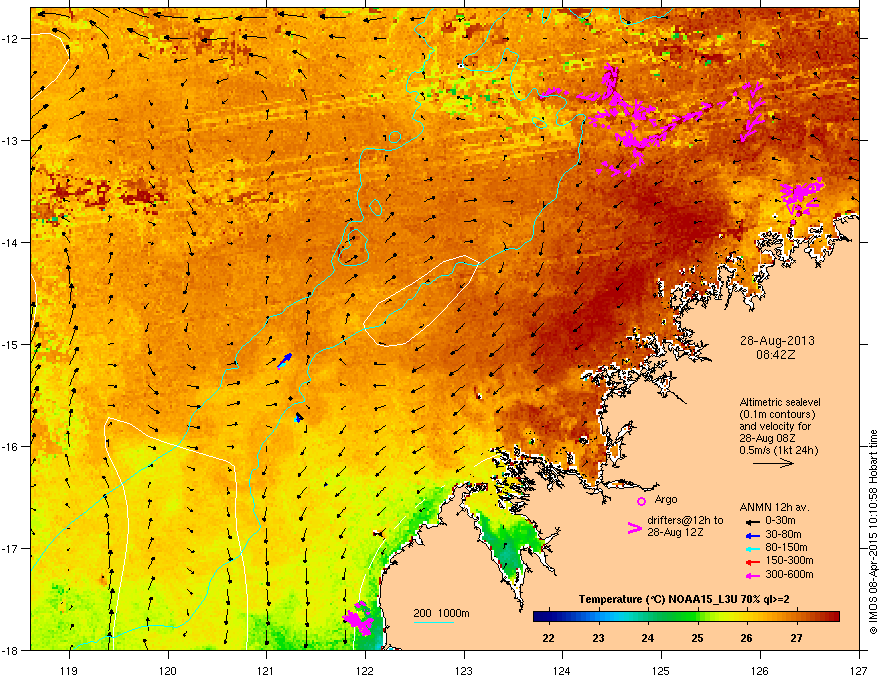Click the magenta drifters arrowhead legend symbol
880x680 pixels.
coord(634,528)
